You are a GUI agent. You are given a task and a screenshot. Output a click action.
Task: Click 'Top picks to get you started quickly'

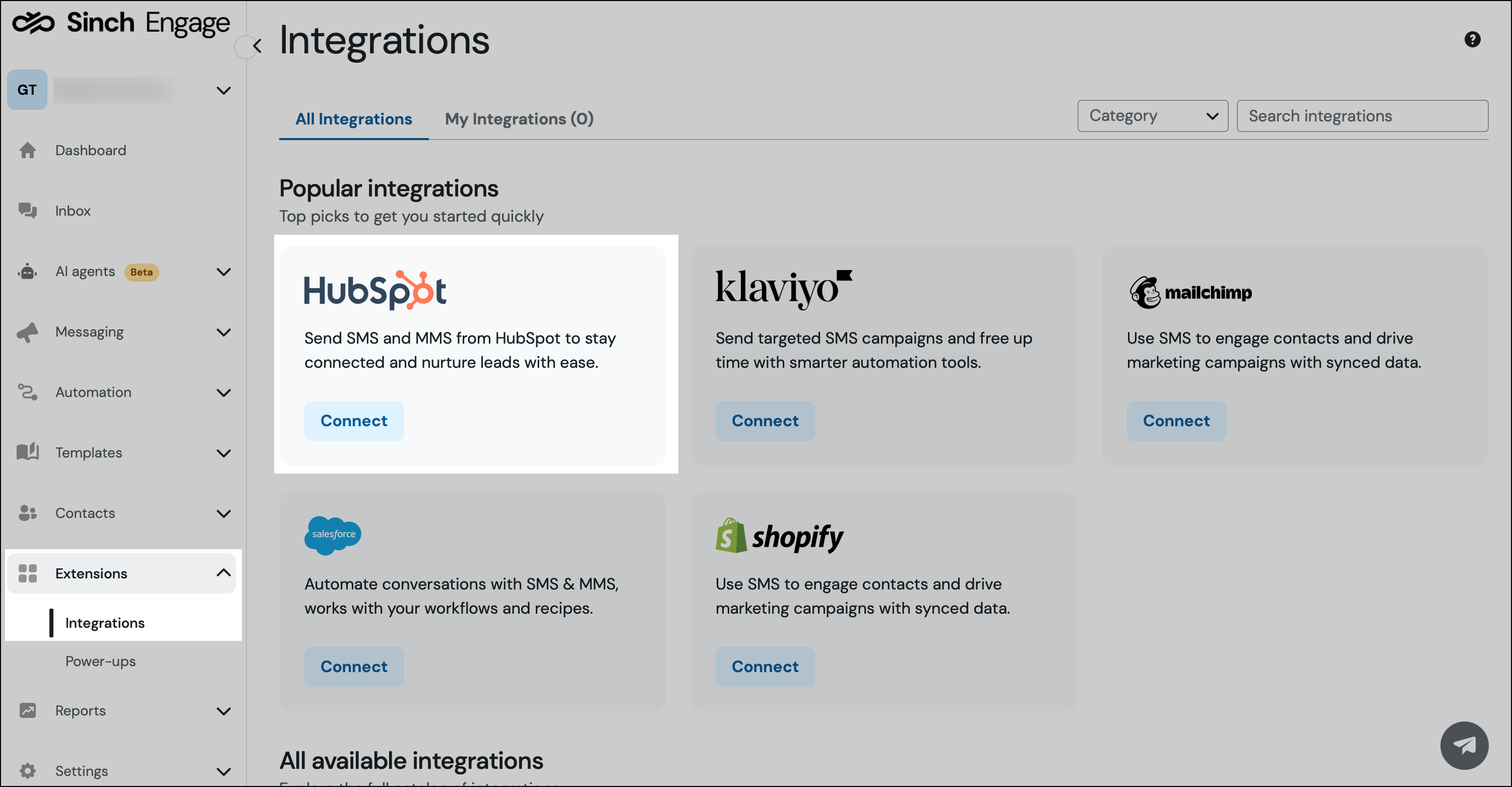point(411,217)
